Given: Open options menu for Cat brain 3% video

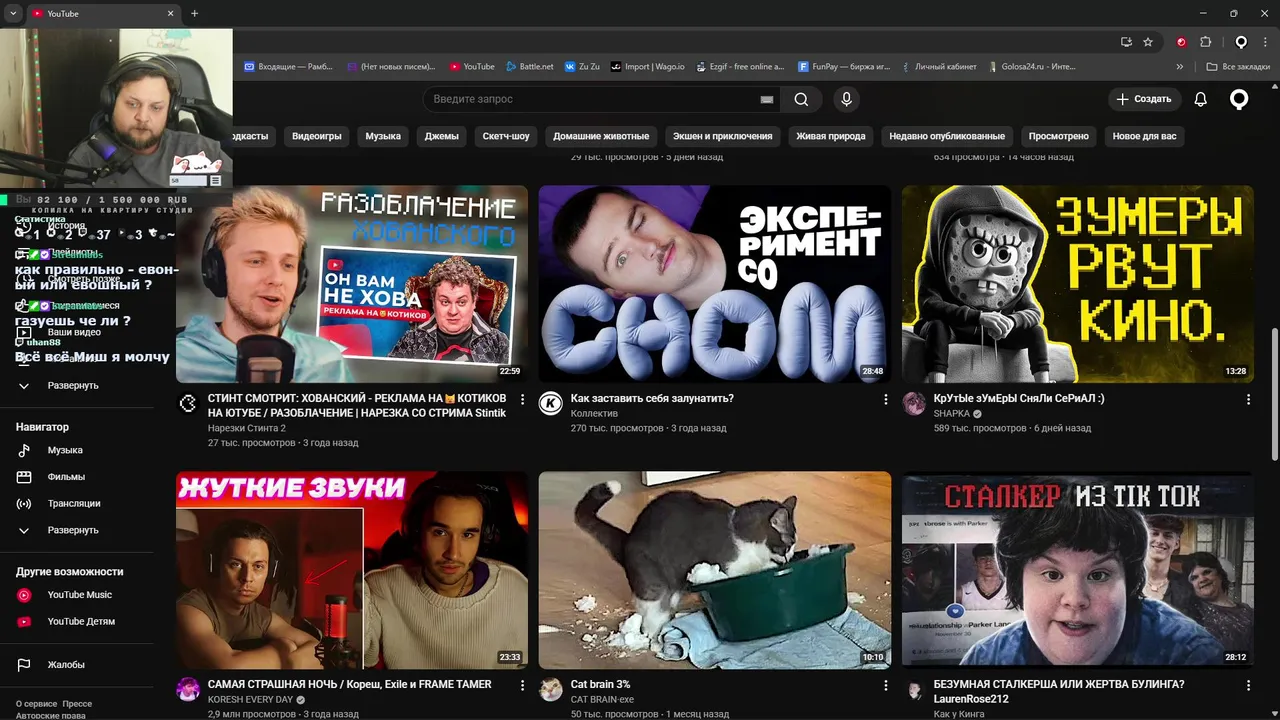Looking at the screenshot, I should 885,685.
